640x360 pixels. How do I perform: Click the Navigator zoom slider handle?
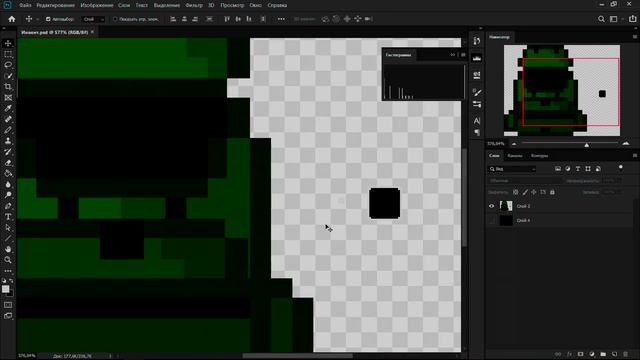click(587, 145)
